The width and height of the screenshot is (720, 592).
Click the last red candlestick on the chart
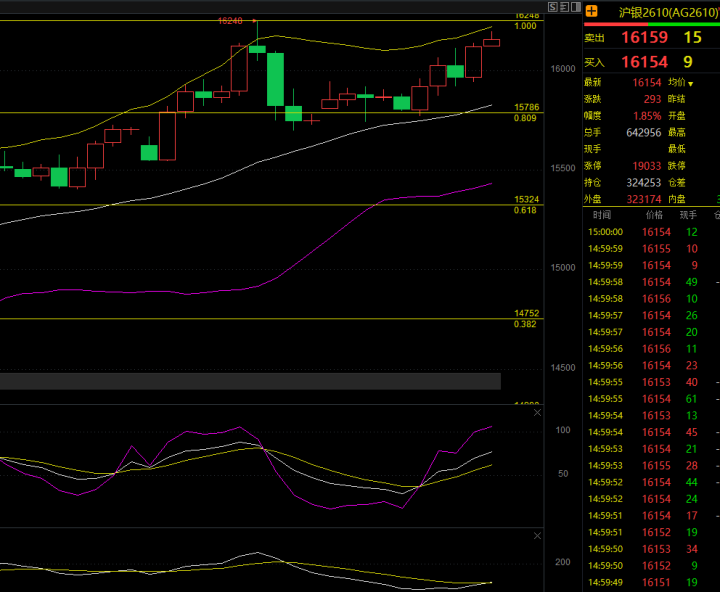click(x=491, y=42)
